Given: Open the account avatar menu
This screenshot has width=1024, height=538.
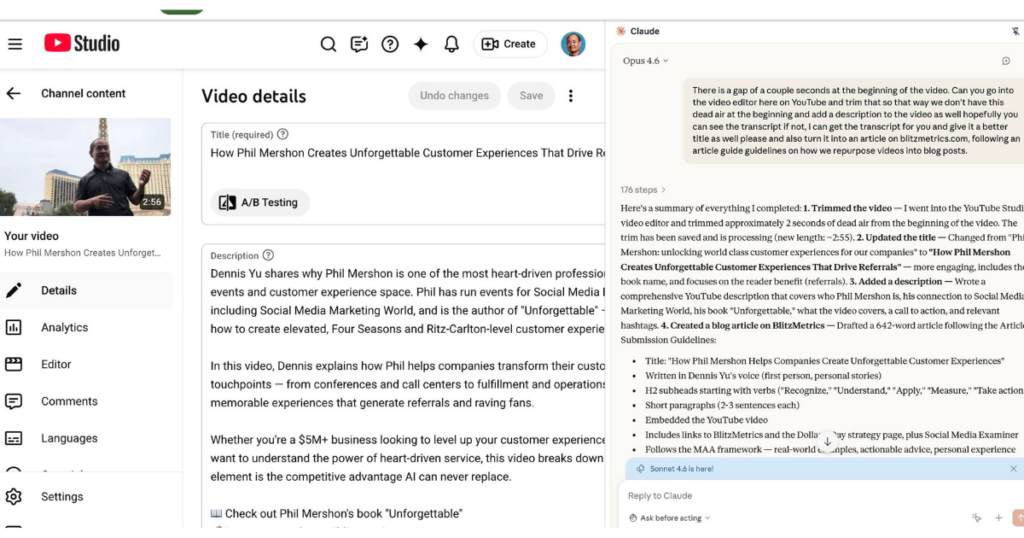Looking at the screenshot, I should 573,44.
